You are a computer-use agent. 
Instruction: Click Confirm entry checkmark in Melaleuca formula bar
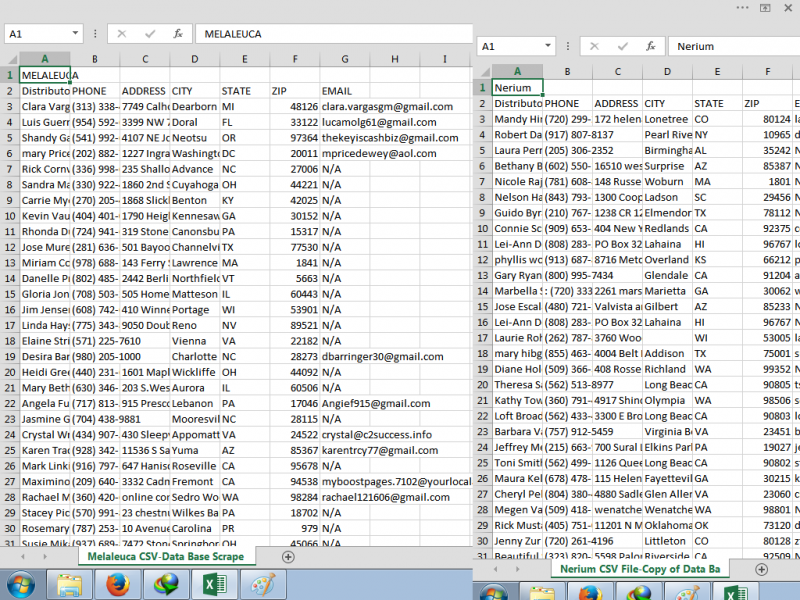pyautogui.click(x=149, y=34)
